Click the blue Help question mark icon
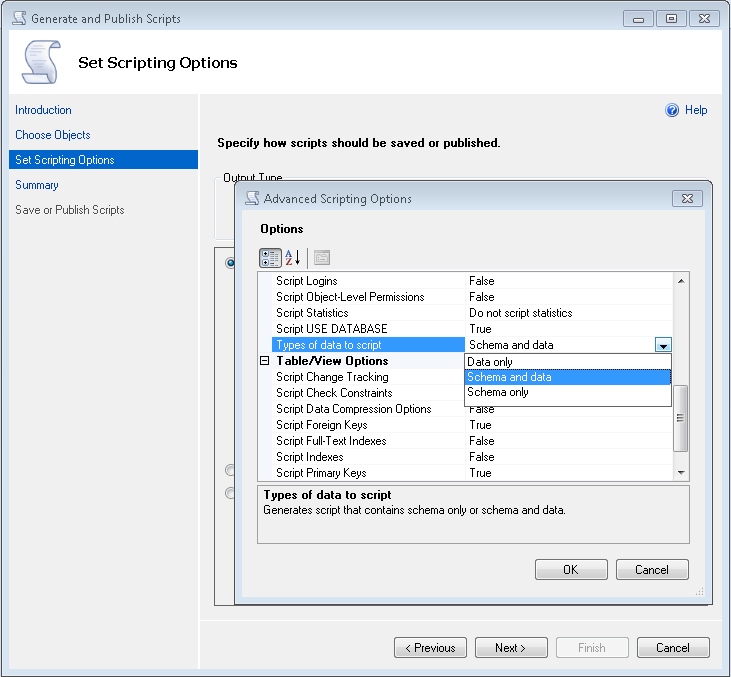 pyautogui.click(x=672, y=110)
